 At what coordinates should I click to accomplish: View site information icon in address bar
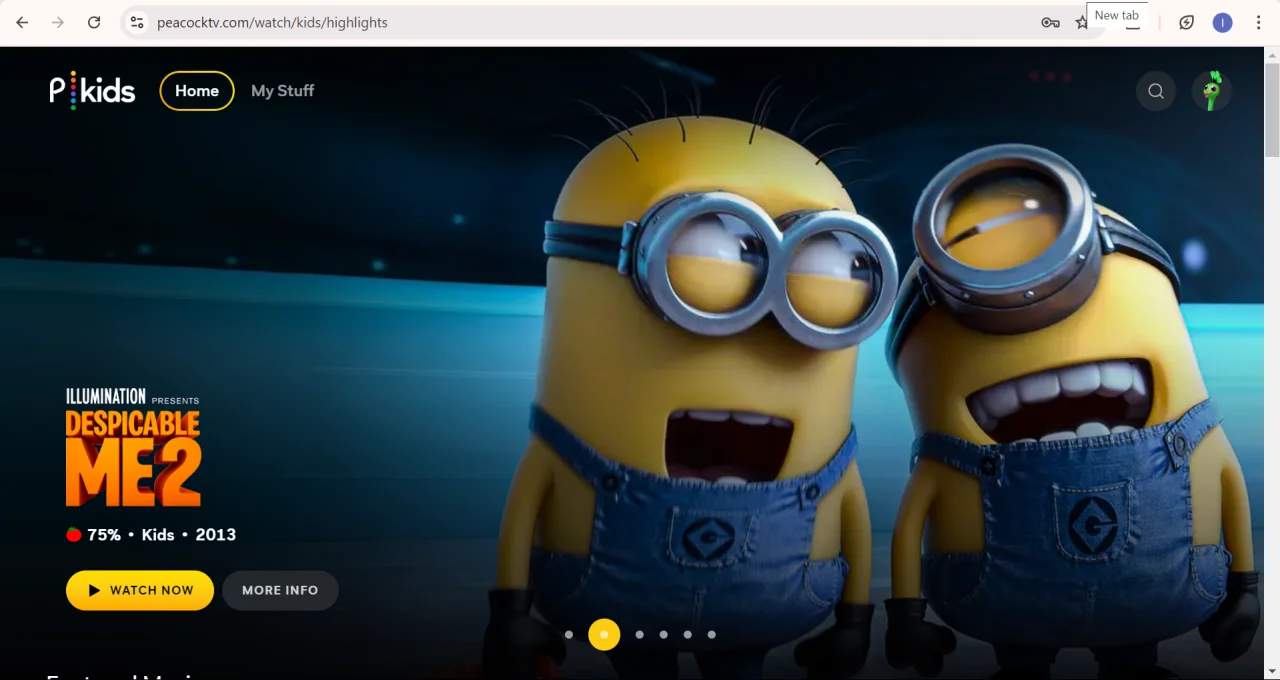137,22
